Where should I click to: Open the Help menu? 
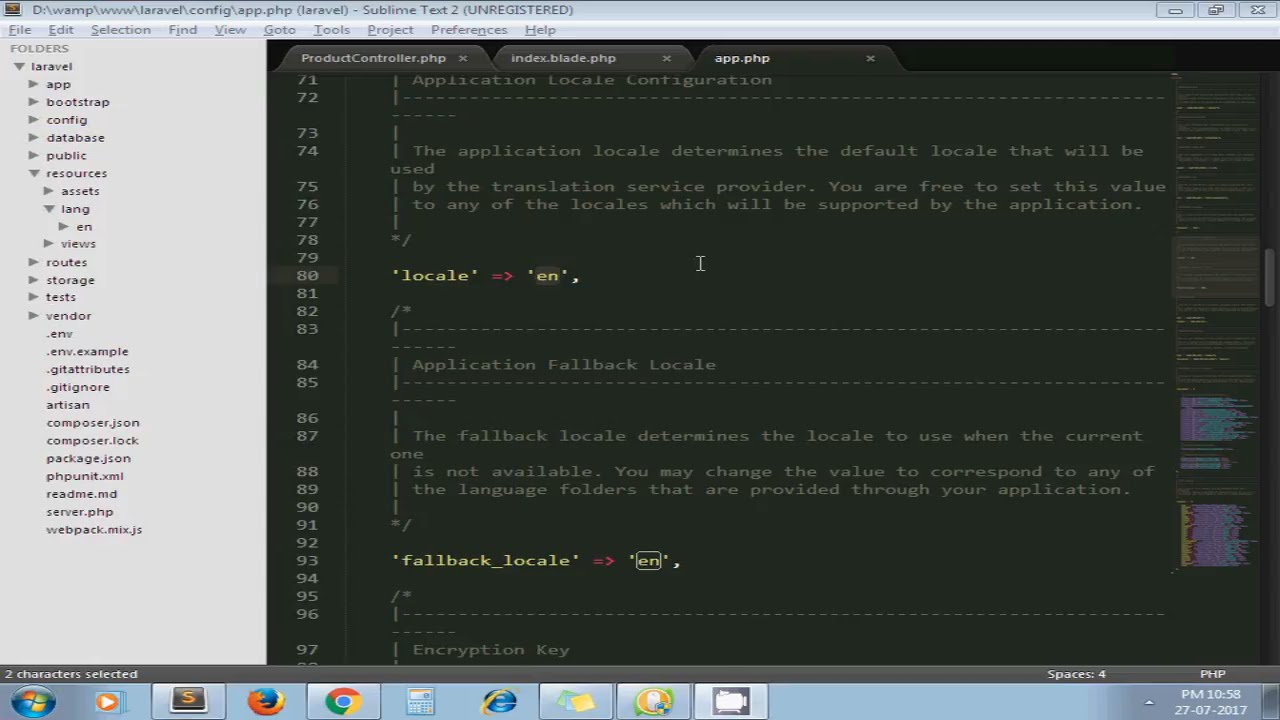coord(540,30)
